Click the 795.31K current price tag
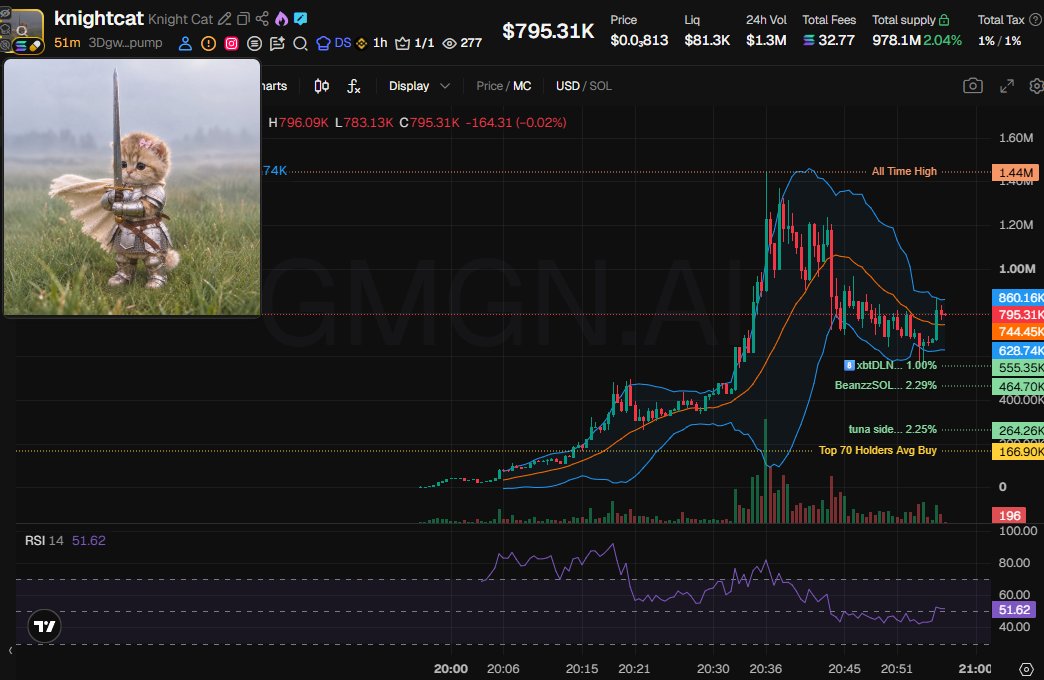 1019,314
